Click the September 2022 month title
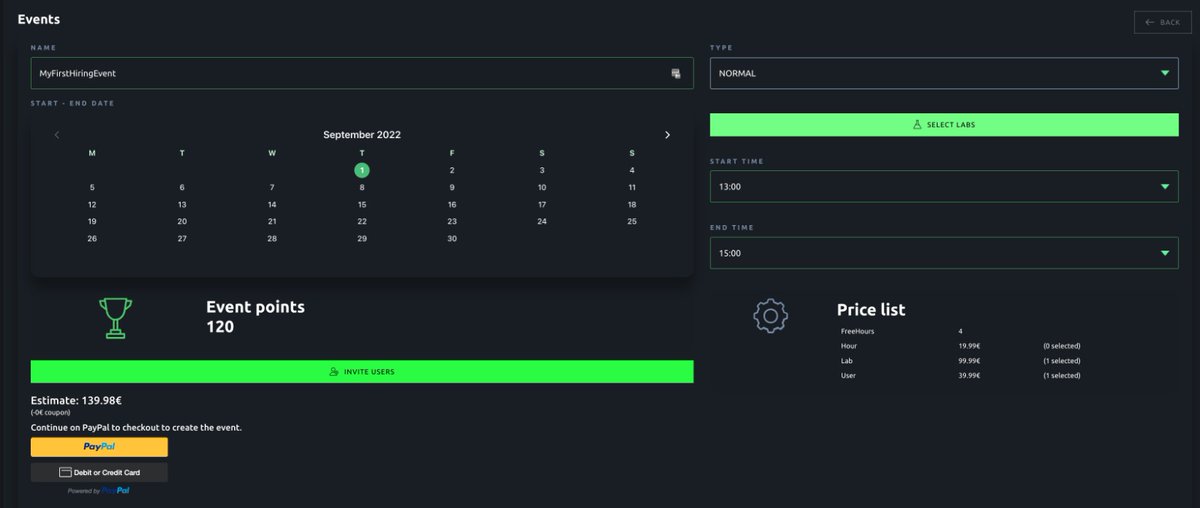 point(362,135)
